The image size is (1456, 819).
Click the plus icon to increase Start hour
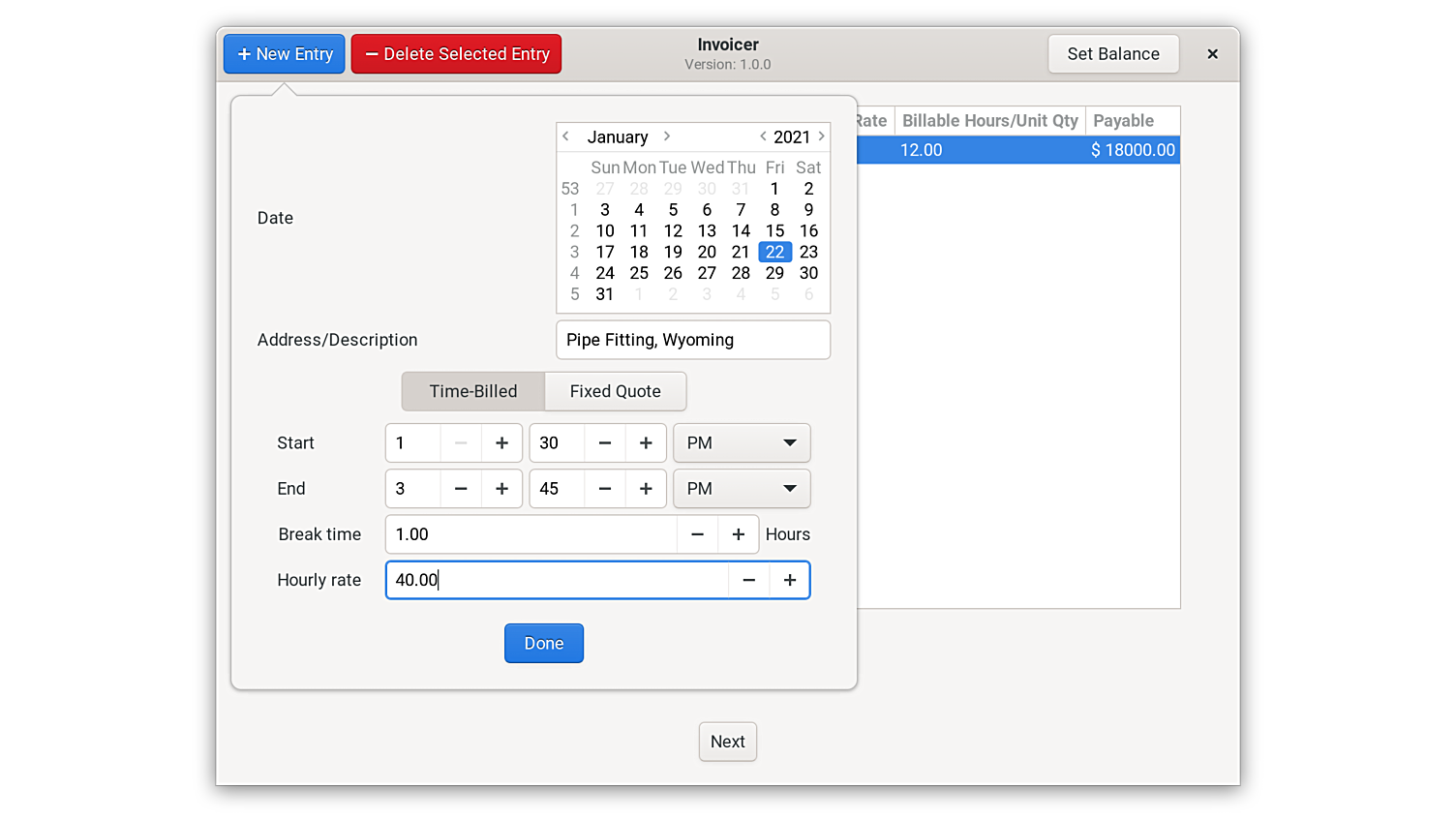501,442
